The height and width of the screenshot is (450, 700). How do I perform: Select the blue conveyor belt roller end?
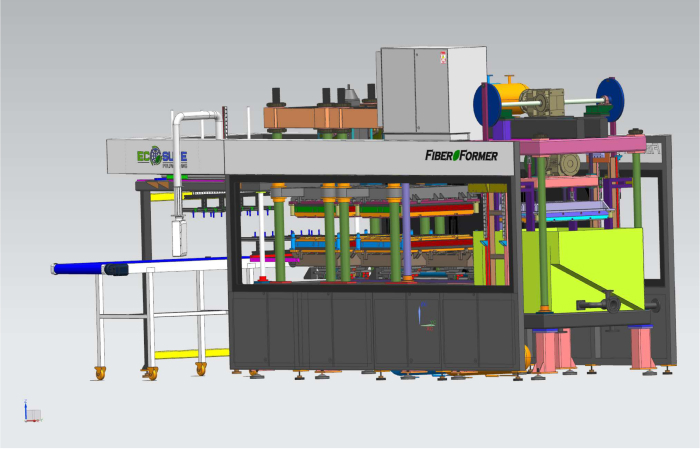(x=78, y=269)
